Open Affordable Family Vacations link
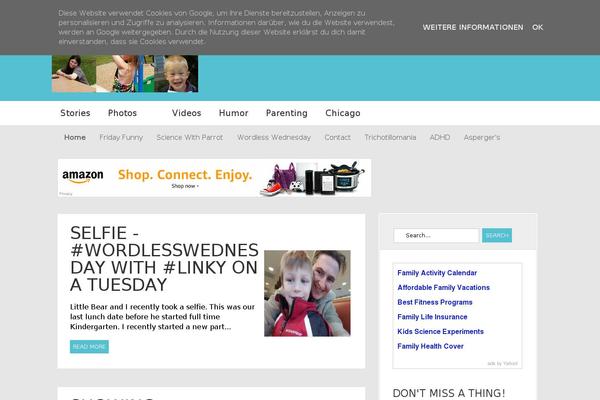The width and height of the screenshot is (600, 400). point(443,287)
